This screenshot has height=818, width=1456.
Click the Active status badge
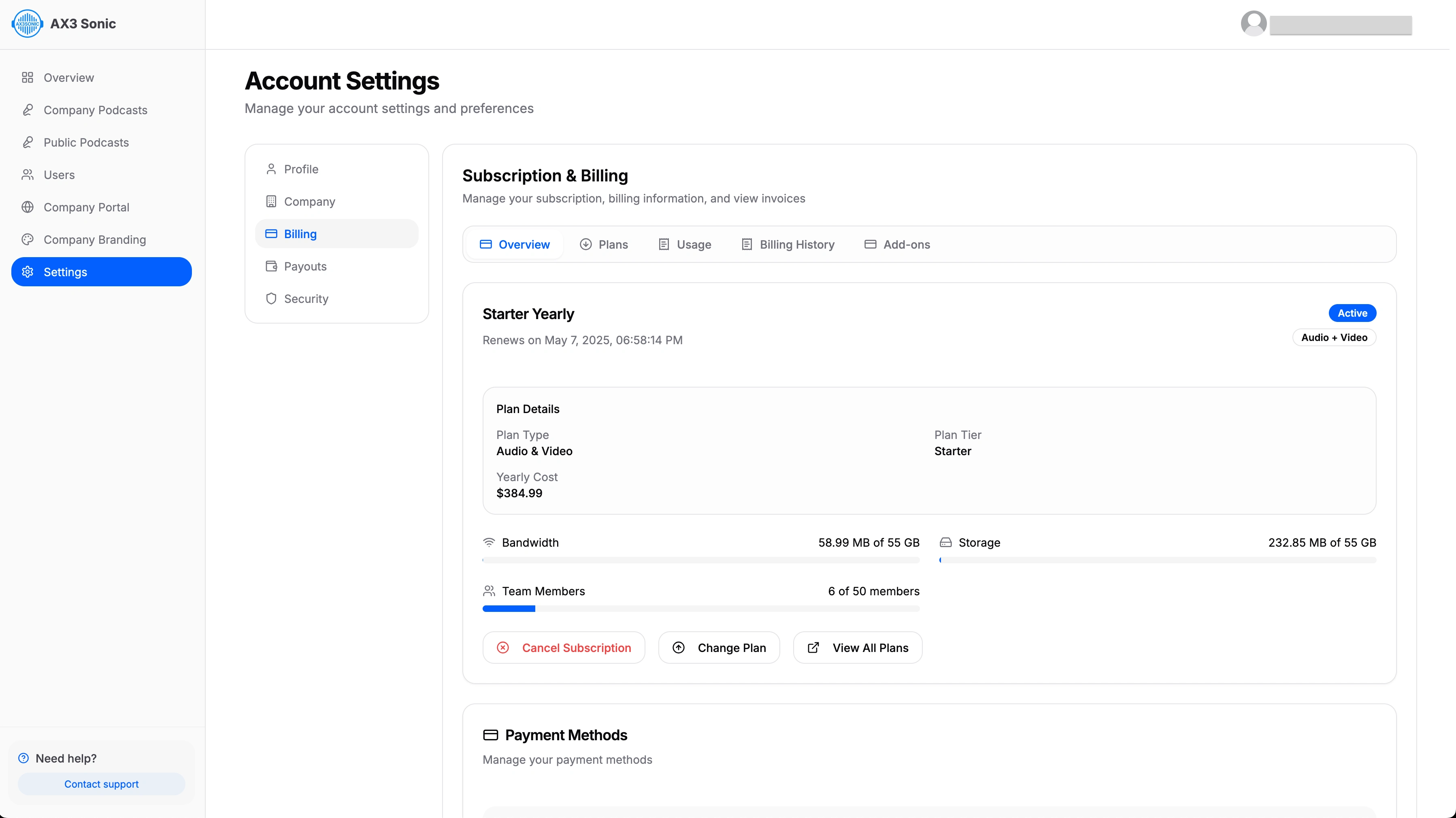coord(1352,313)
